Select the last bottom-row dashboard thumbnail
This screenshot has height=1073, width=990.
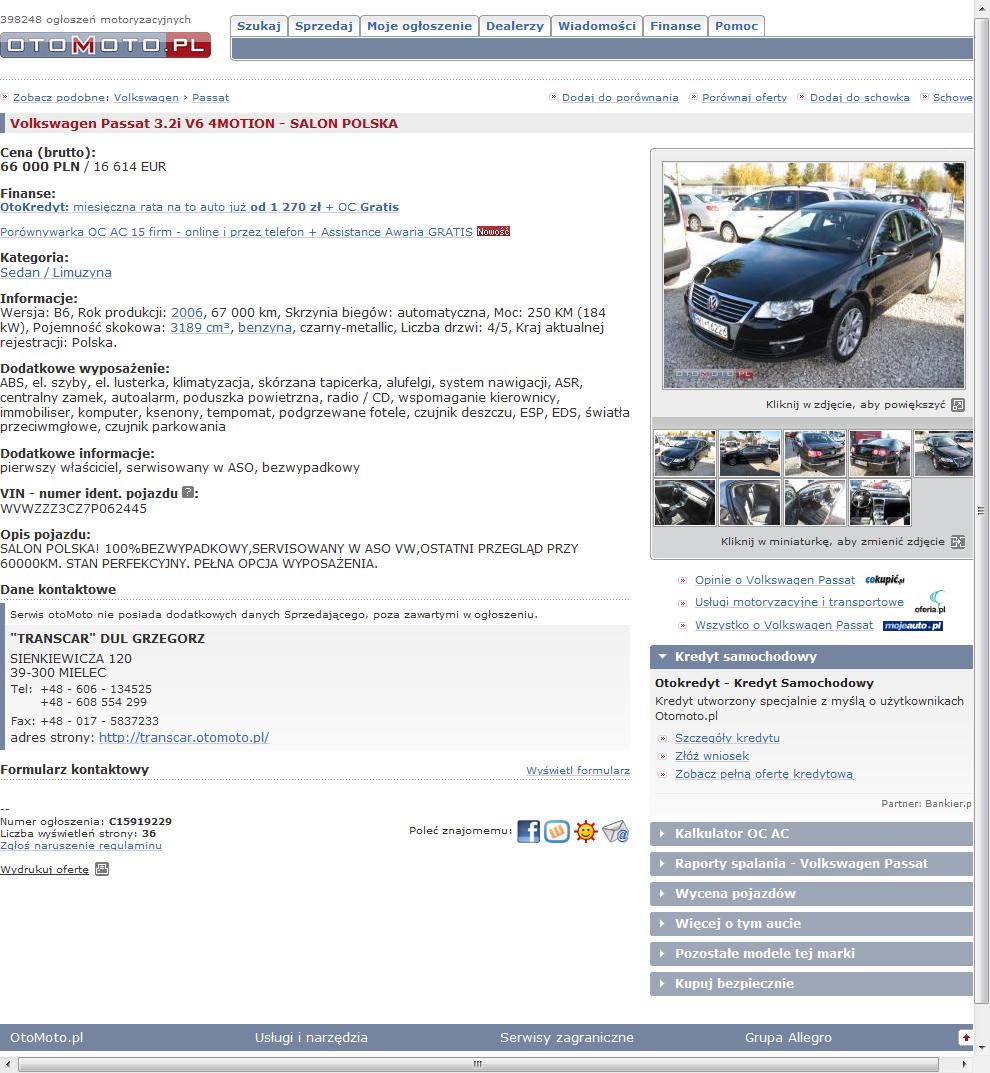click(x=880, y=502)
